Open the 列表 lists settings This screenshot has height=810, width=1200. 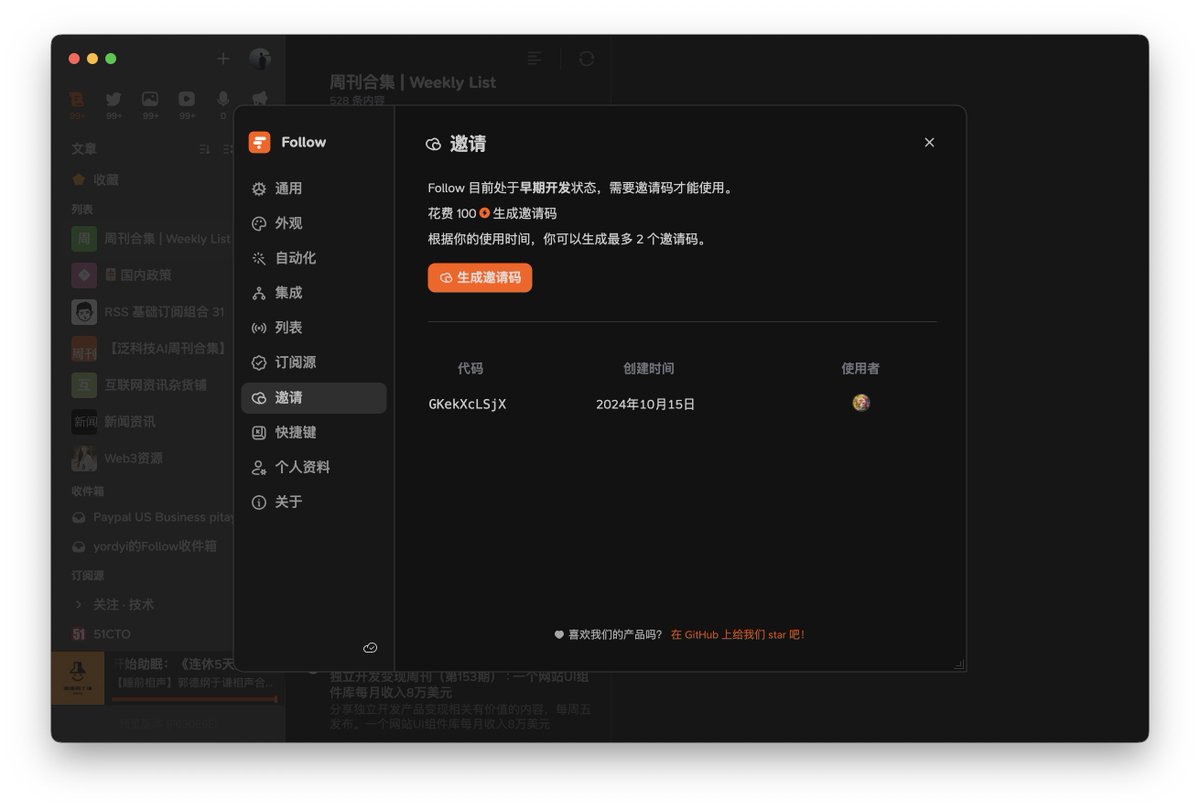[x=314, y=328]
